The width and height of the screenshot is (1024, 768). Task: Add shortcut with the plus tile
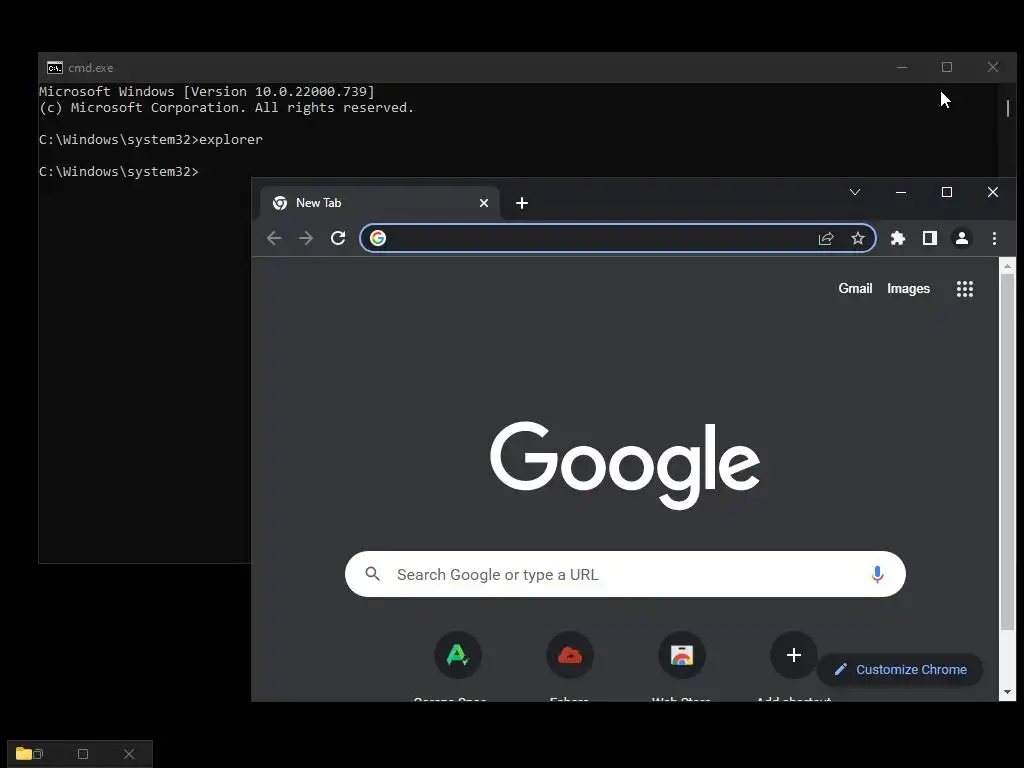793,655
